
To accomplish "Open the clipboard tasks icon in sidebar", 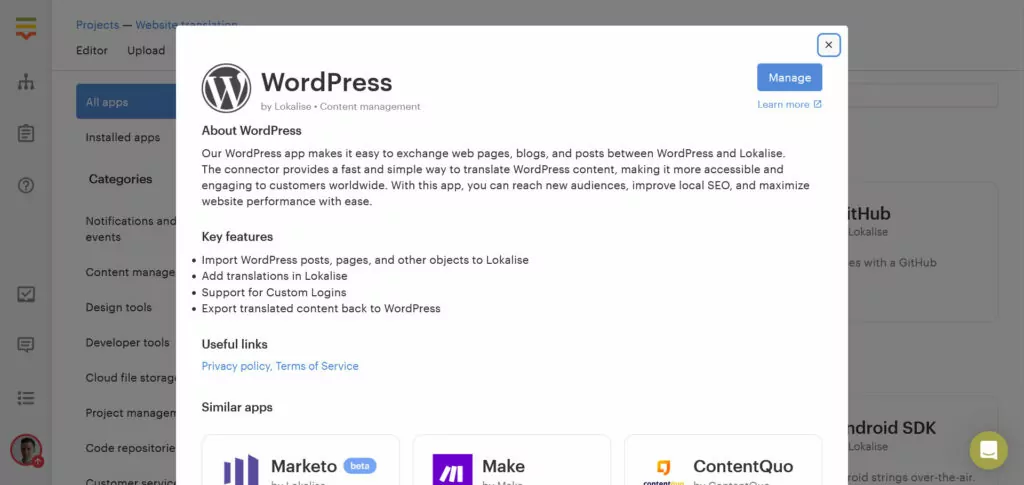I will coord(25,133).
